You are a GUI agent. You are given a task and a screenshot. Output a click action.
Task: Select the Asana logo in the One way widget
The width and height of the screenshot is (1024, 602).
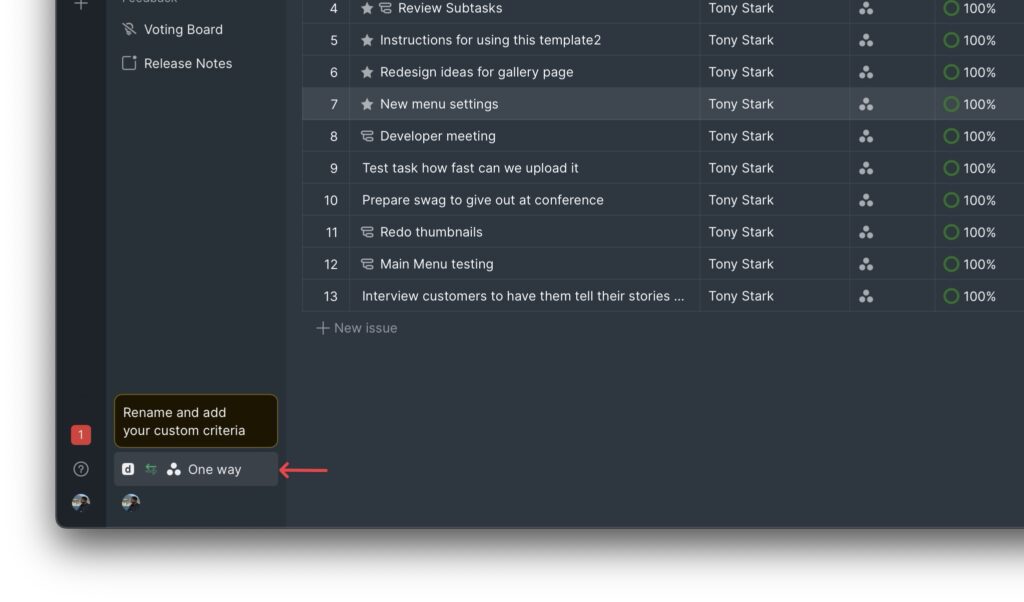(x=172, y=469)
